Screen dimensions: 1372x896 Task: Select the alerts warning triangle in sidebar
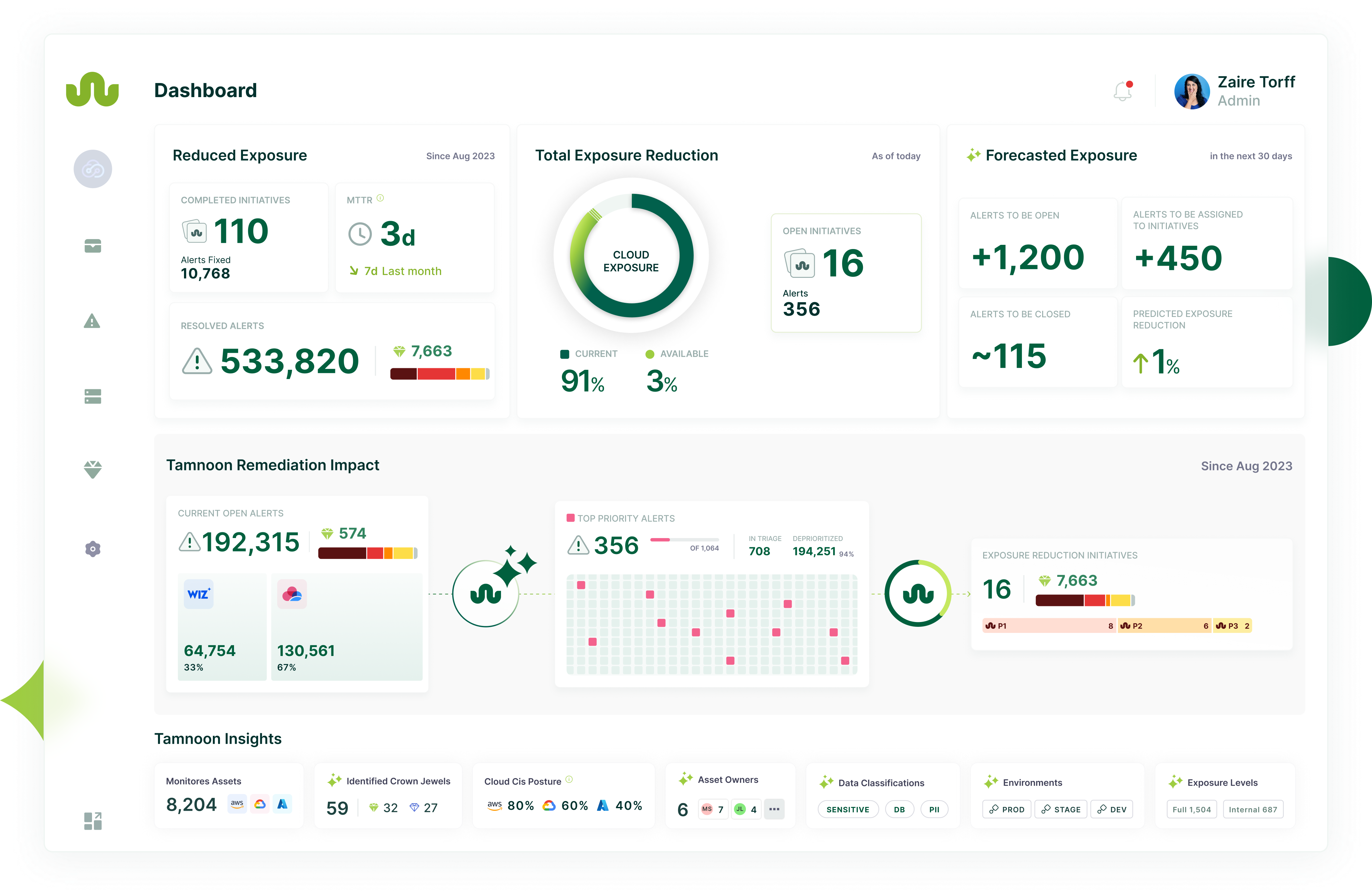(92, 321)
